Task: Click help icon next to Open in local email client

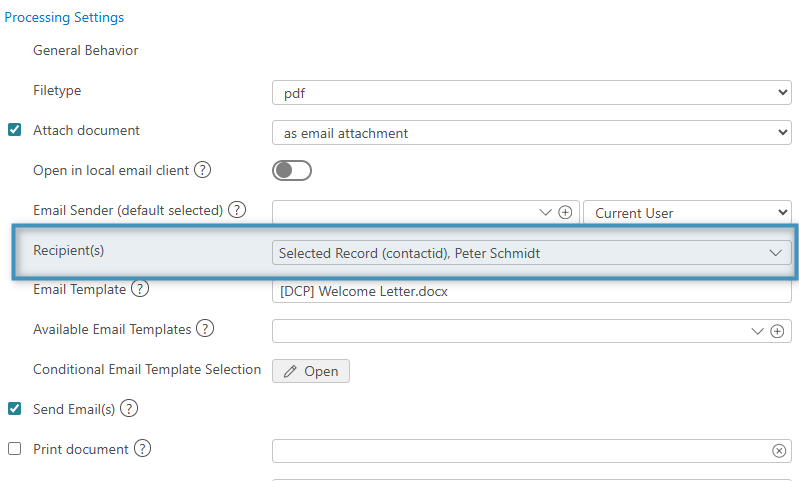Action: [x=202, y=170]
